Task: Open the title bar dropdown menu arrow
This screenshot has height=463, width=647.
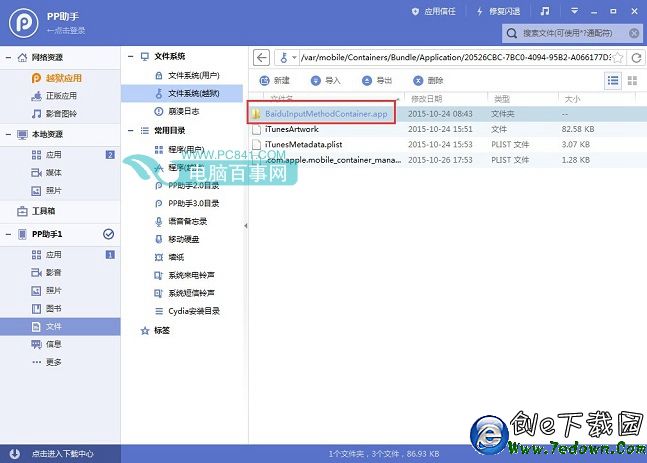Action: click(574, 11)
